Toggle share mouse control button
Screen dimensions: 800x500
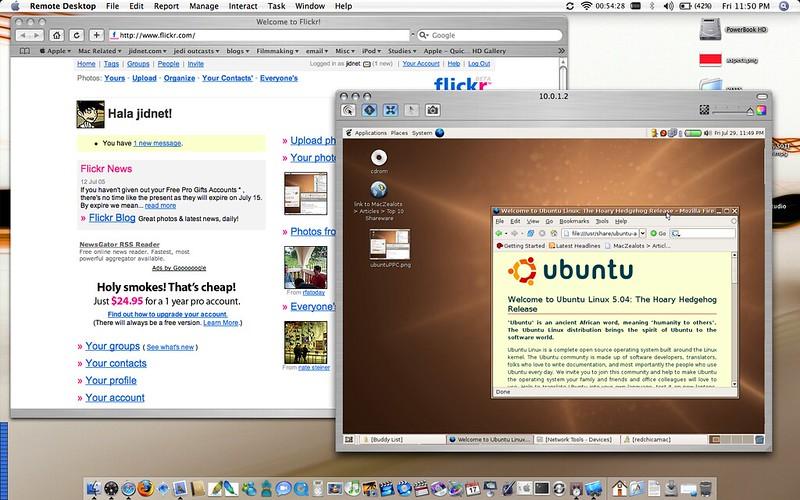click(370, 110)
